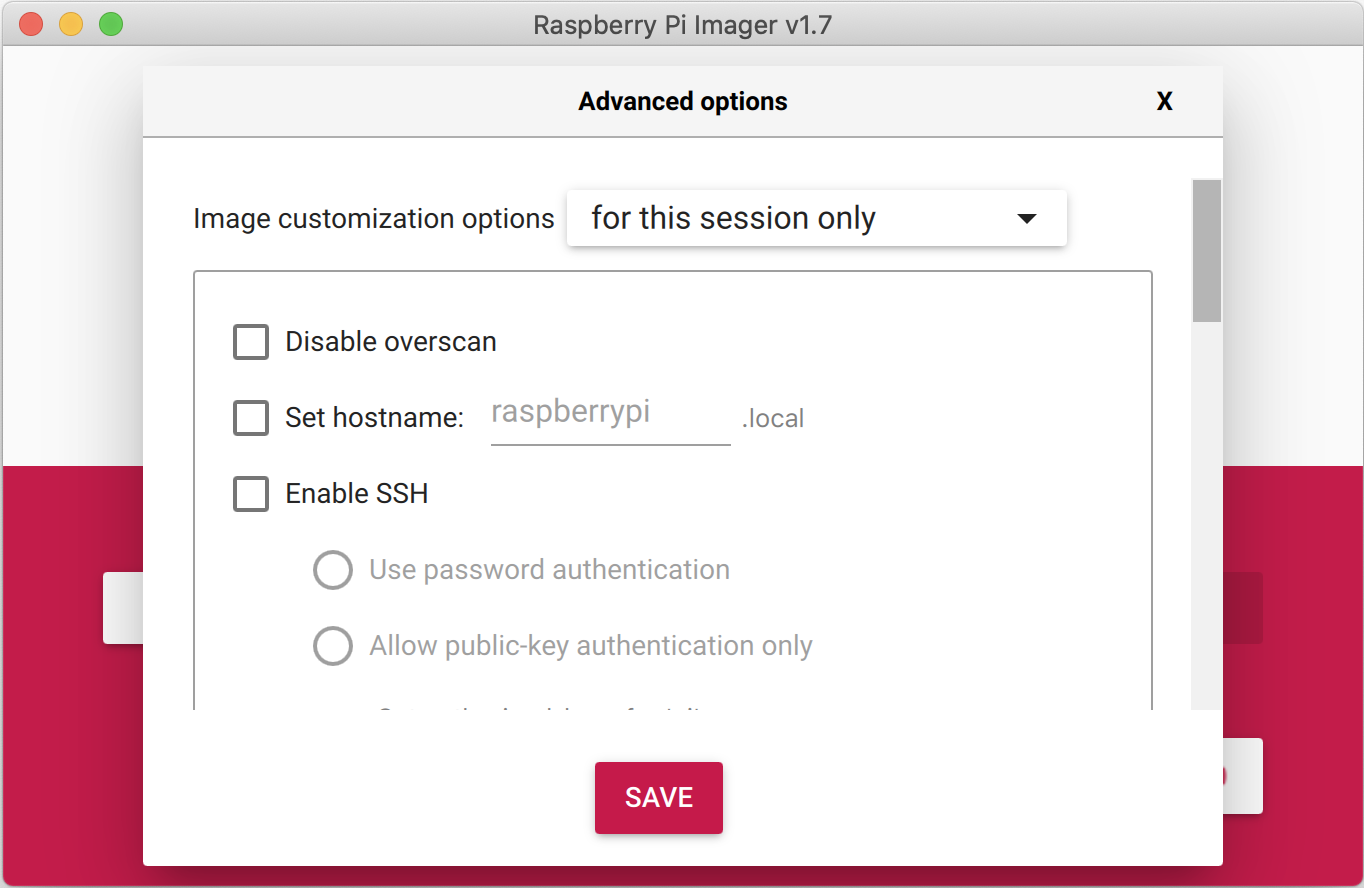Click the red macOS close window button

coord(31,24)
